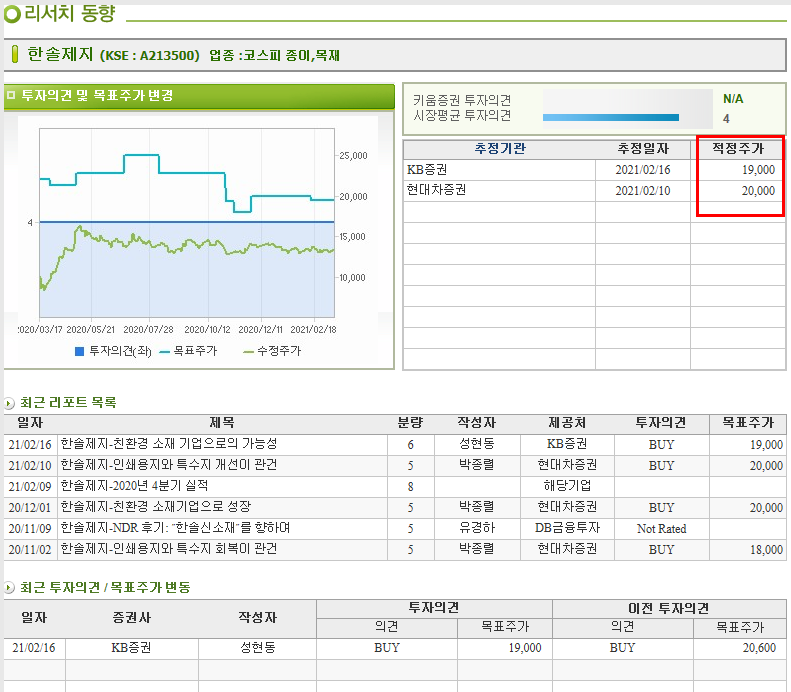Sort by the 추정기관 column header

[x=500, y=148]
